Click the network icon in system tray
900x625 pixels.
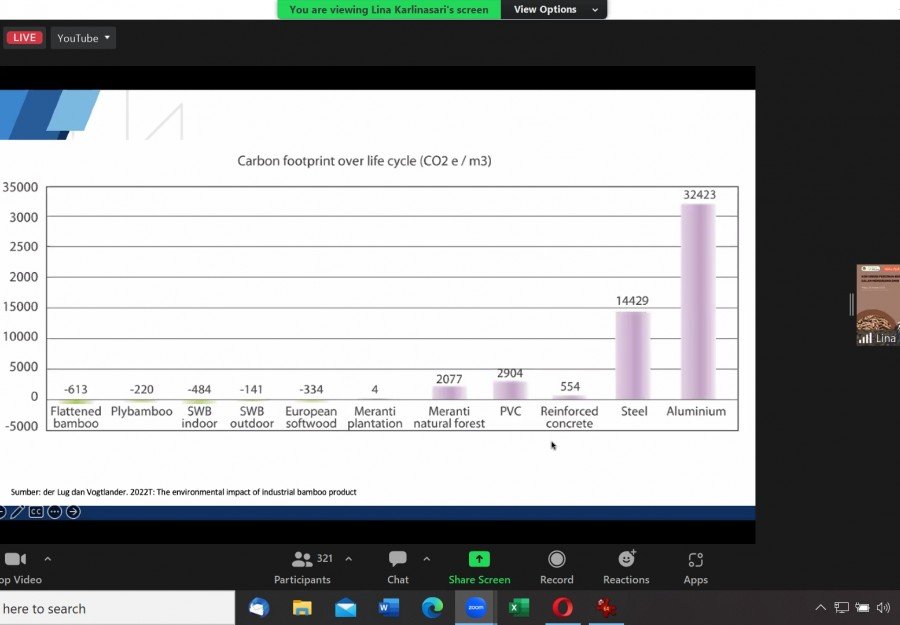pos(841,607)
